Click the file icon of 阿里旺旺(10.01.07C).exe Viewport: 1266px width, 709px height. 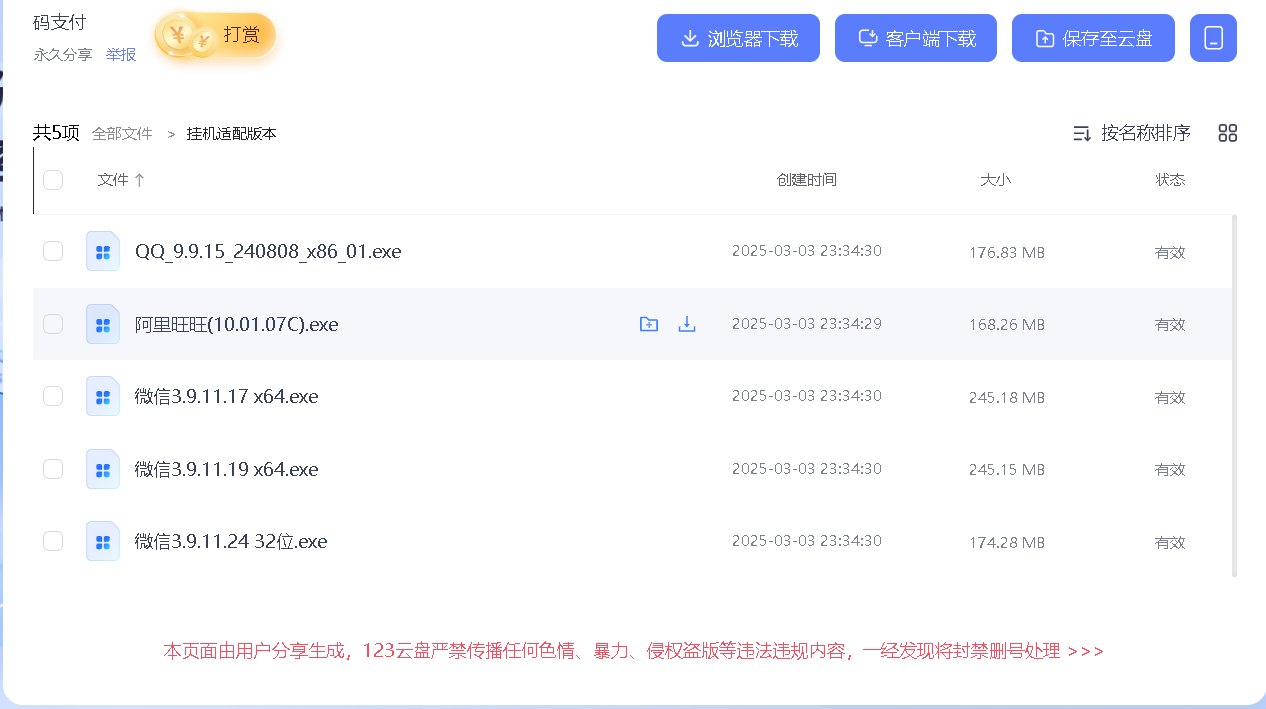(103, 324)
